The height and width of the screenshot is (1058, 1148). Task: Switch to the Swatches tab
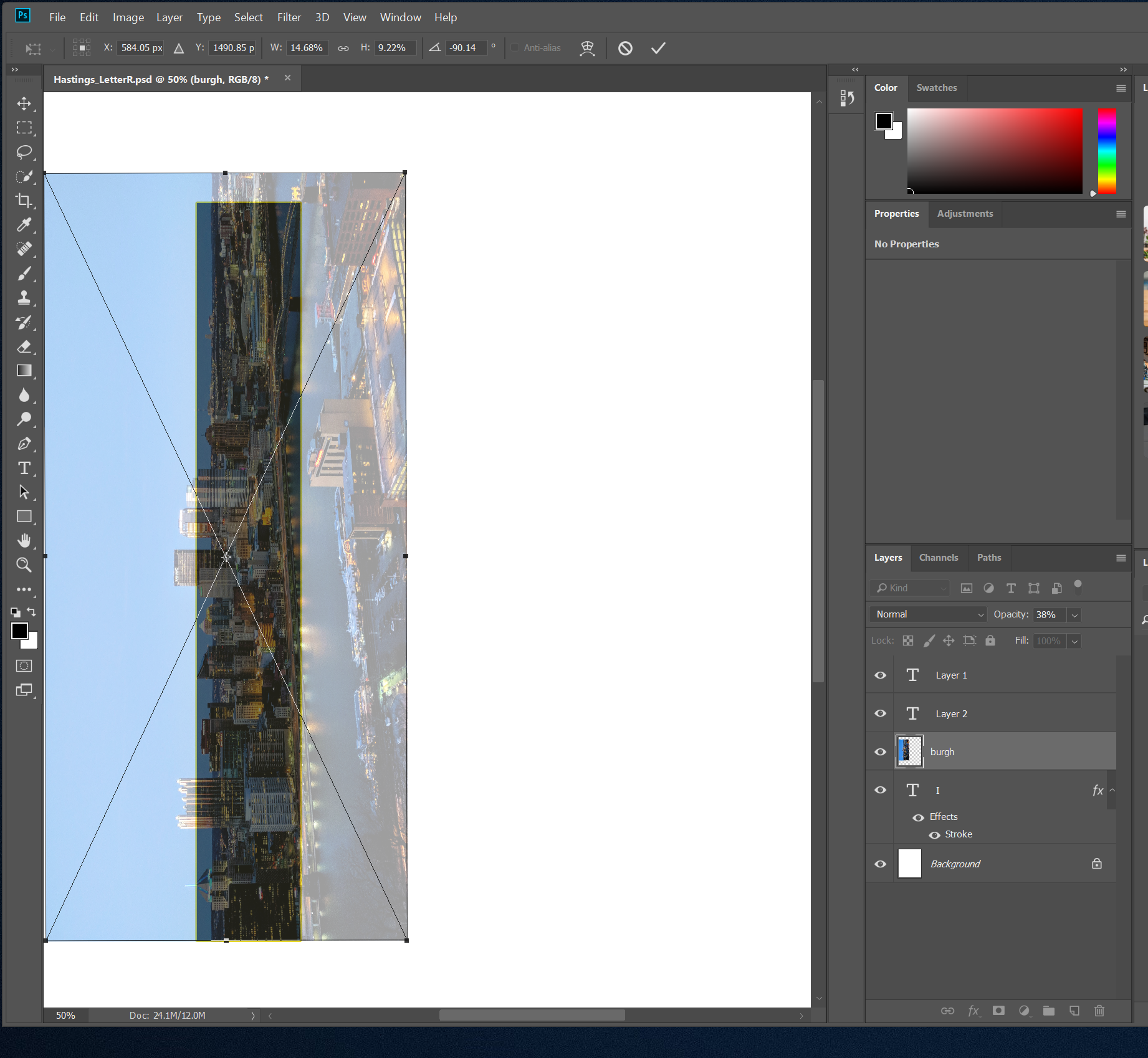coord(936,88)
